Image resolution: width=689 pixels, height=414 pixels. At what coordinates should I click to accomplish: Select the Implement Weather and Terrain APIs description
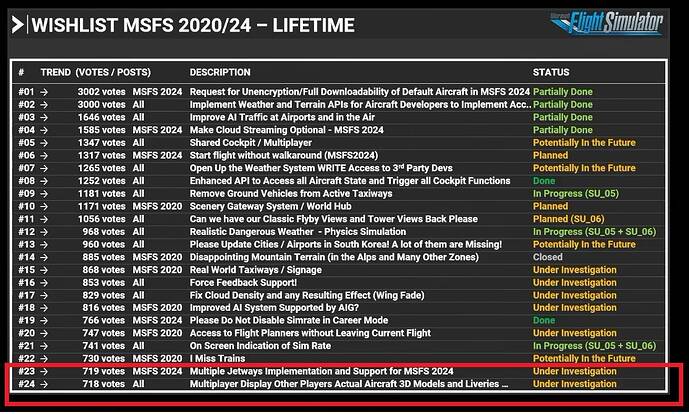[360, 105]
